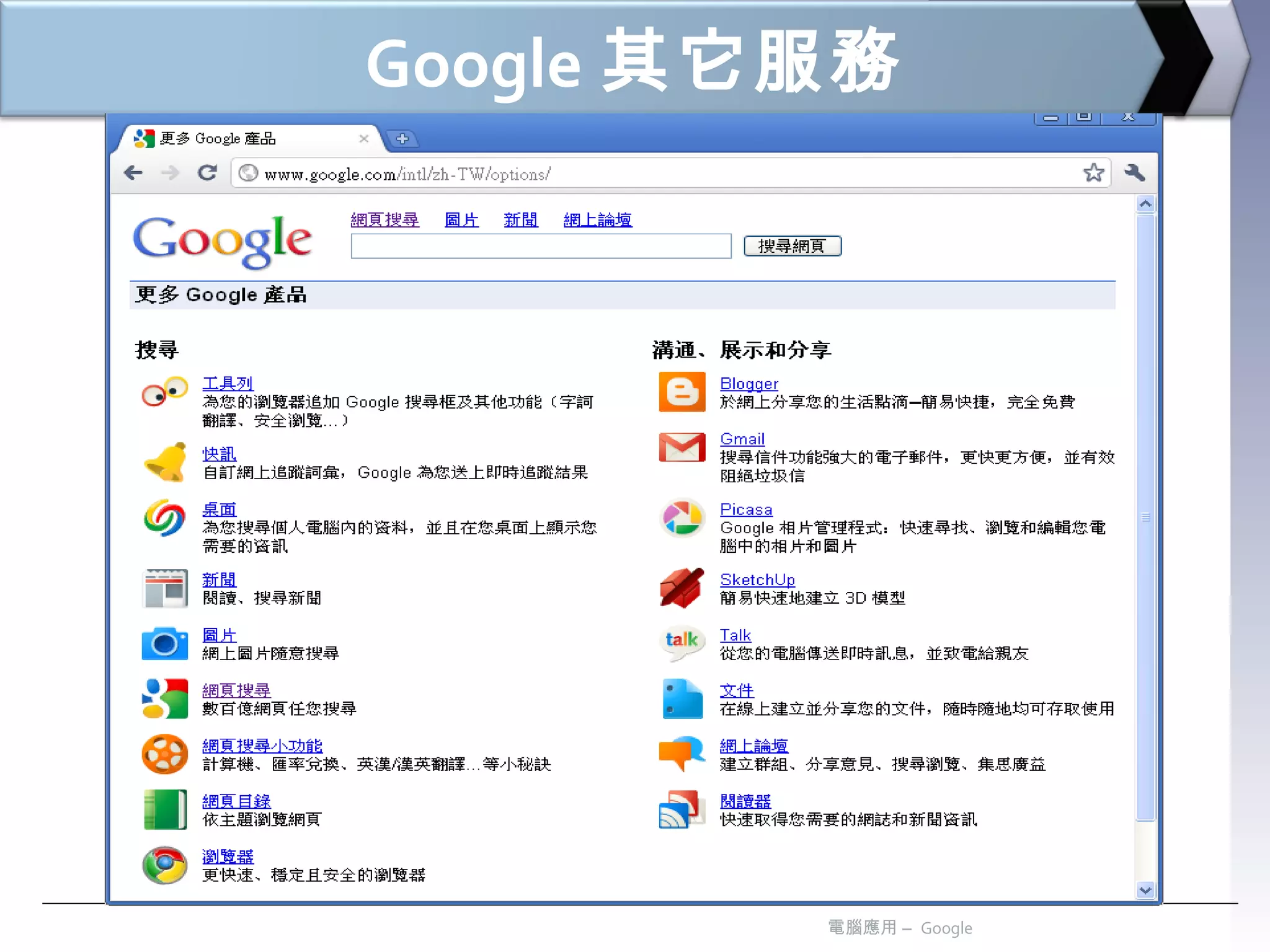The width and height of the screenshot is (1270, 952).
Task: Click the scrollbar up arrow
Action: pyautogui.click(x=1145, y=203)
